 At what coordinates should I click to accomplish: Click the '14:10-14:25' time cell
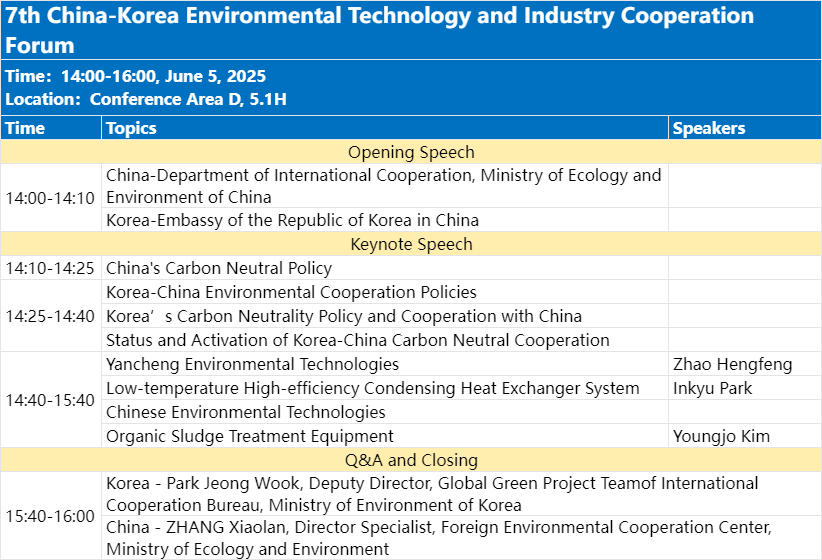pyautogui.click(x=50, y=268)
